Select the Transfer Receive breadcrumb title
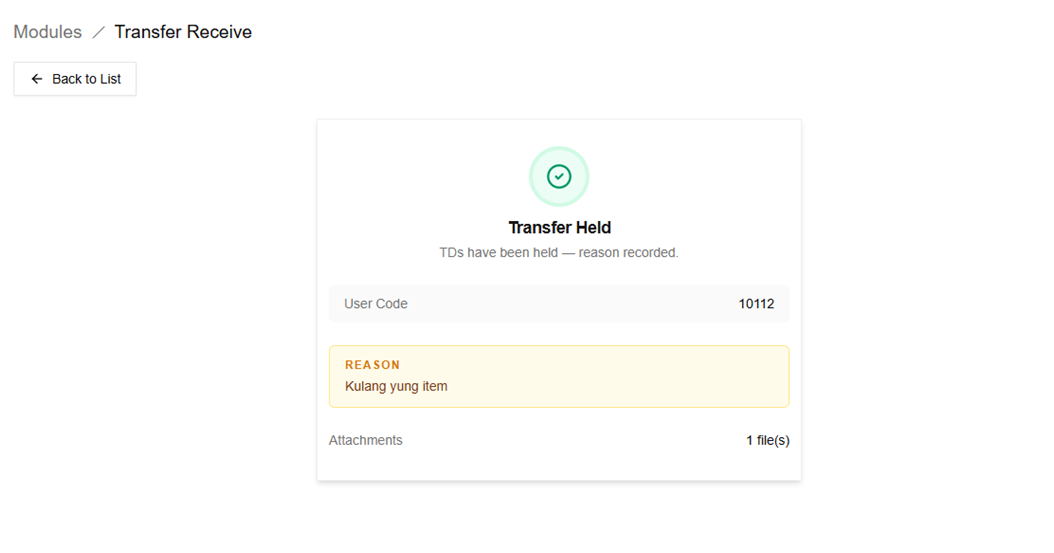Viewport: 1054px width, 553px height. point(183,32)
